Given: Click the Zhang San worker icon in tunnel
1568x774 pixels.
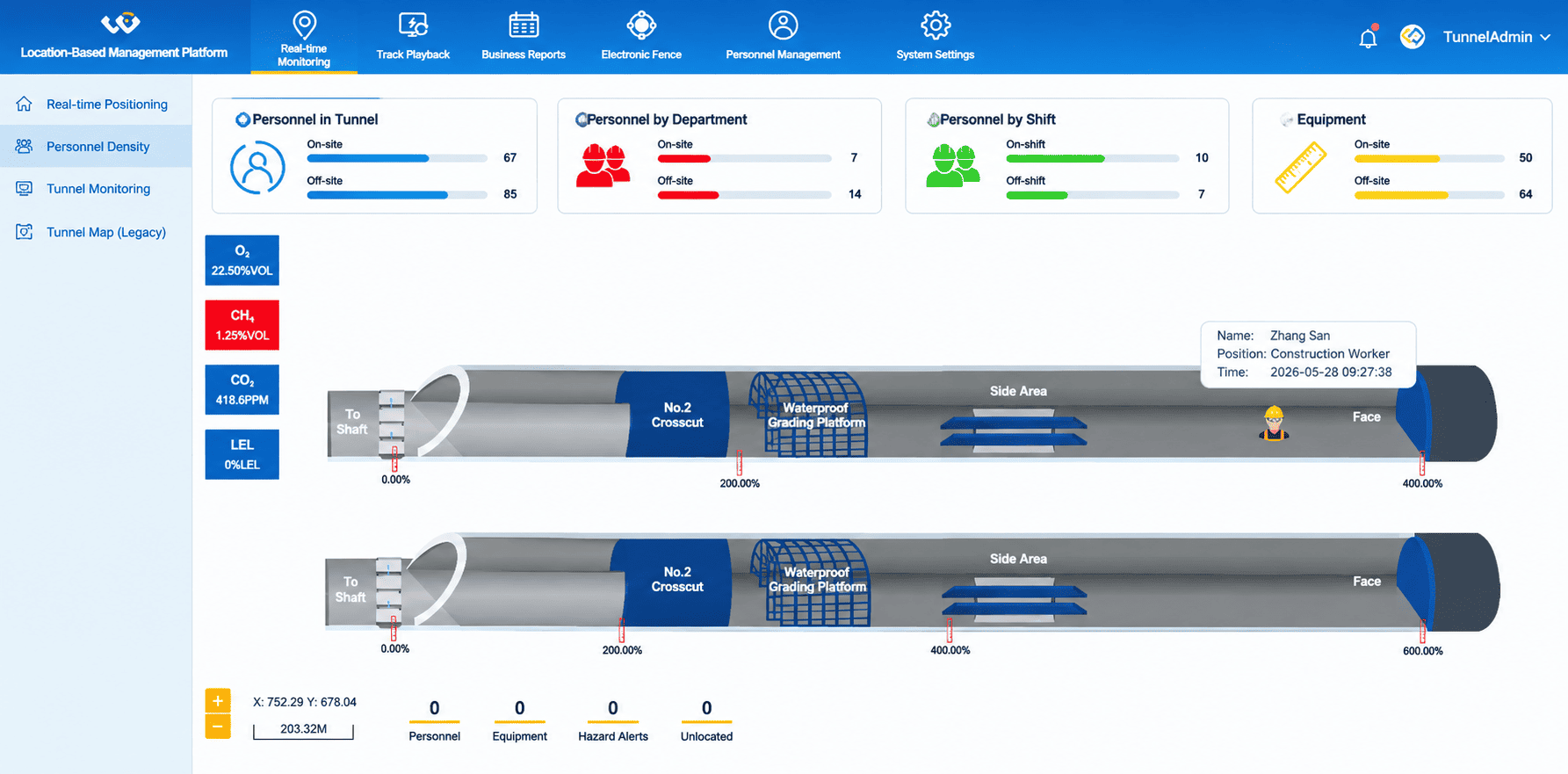Looking at the screenshot, I should 1274,423.
